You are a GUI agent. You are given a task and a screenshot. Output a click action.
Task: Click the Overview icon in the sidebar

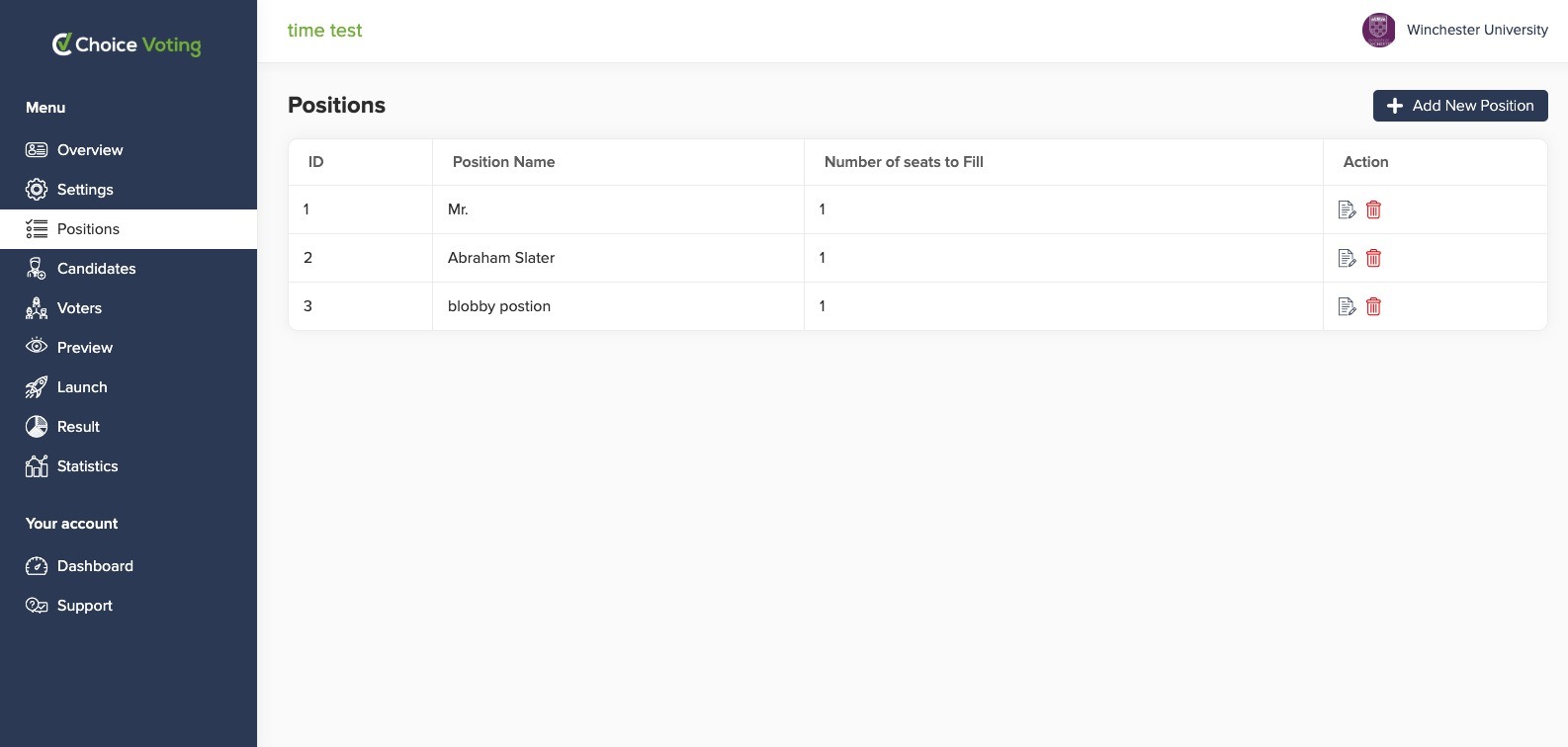(x=37, y=150)
